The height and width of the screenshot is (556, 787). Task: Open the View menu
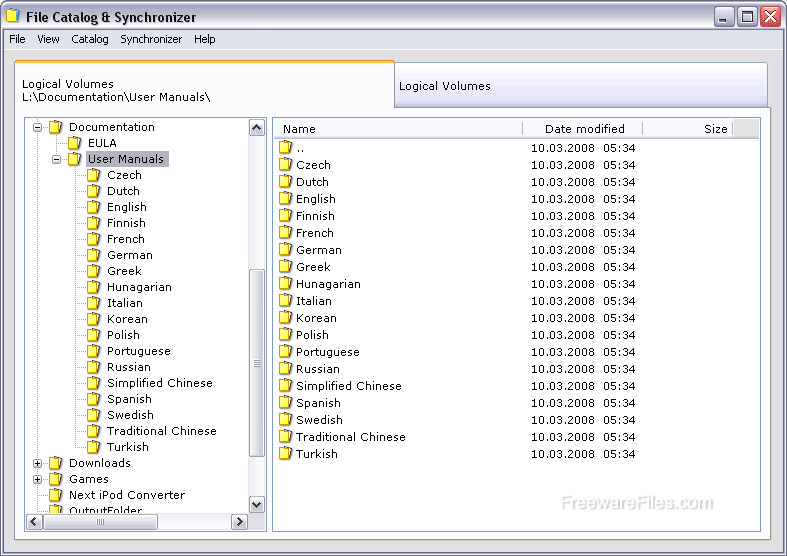48,39
